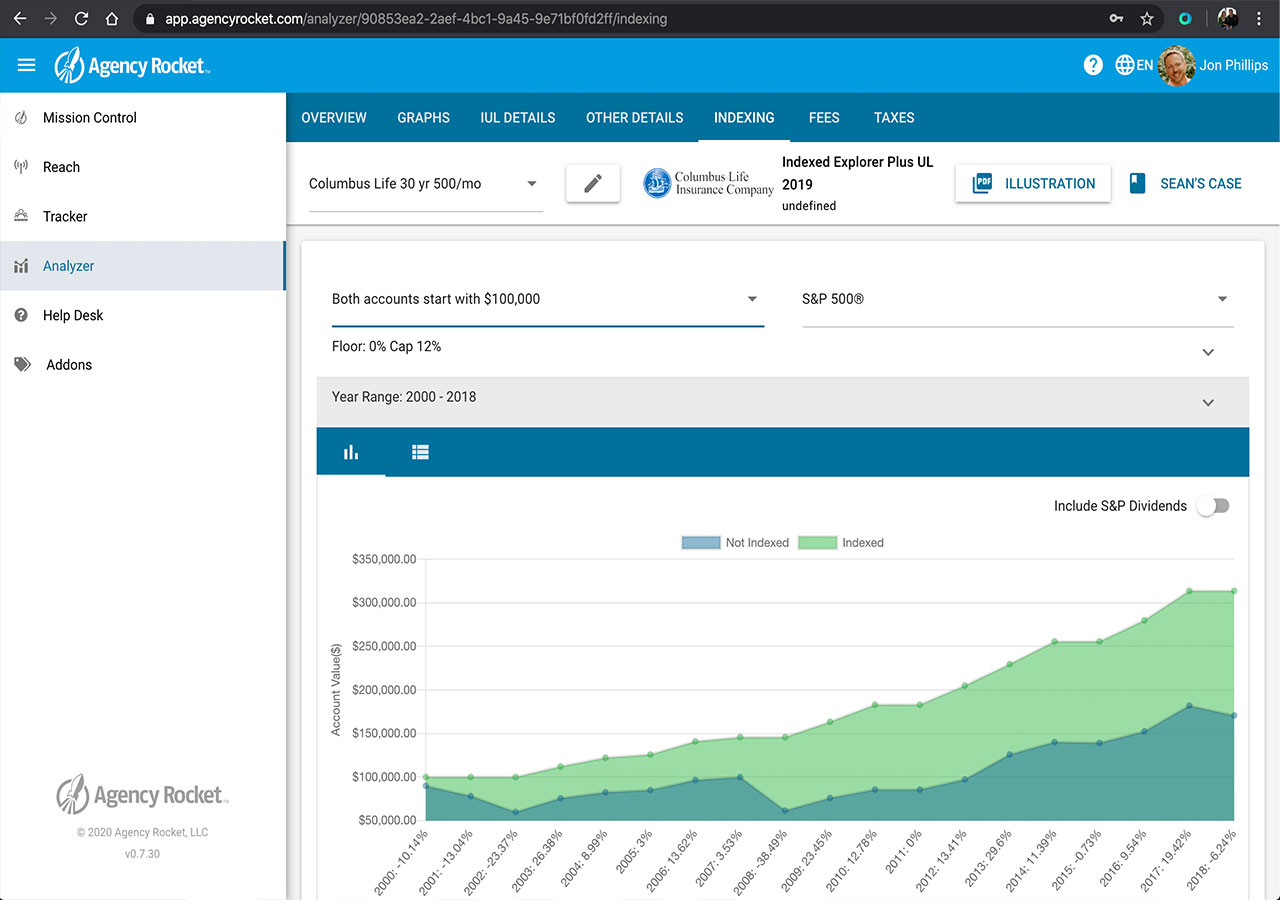Toggle Not Indexed legend series
1280x900 pixels.
pos(735,543)
